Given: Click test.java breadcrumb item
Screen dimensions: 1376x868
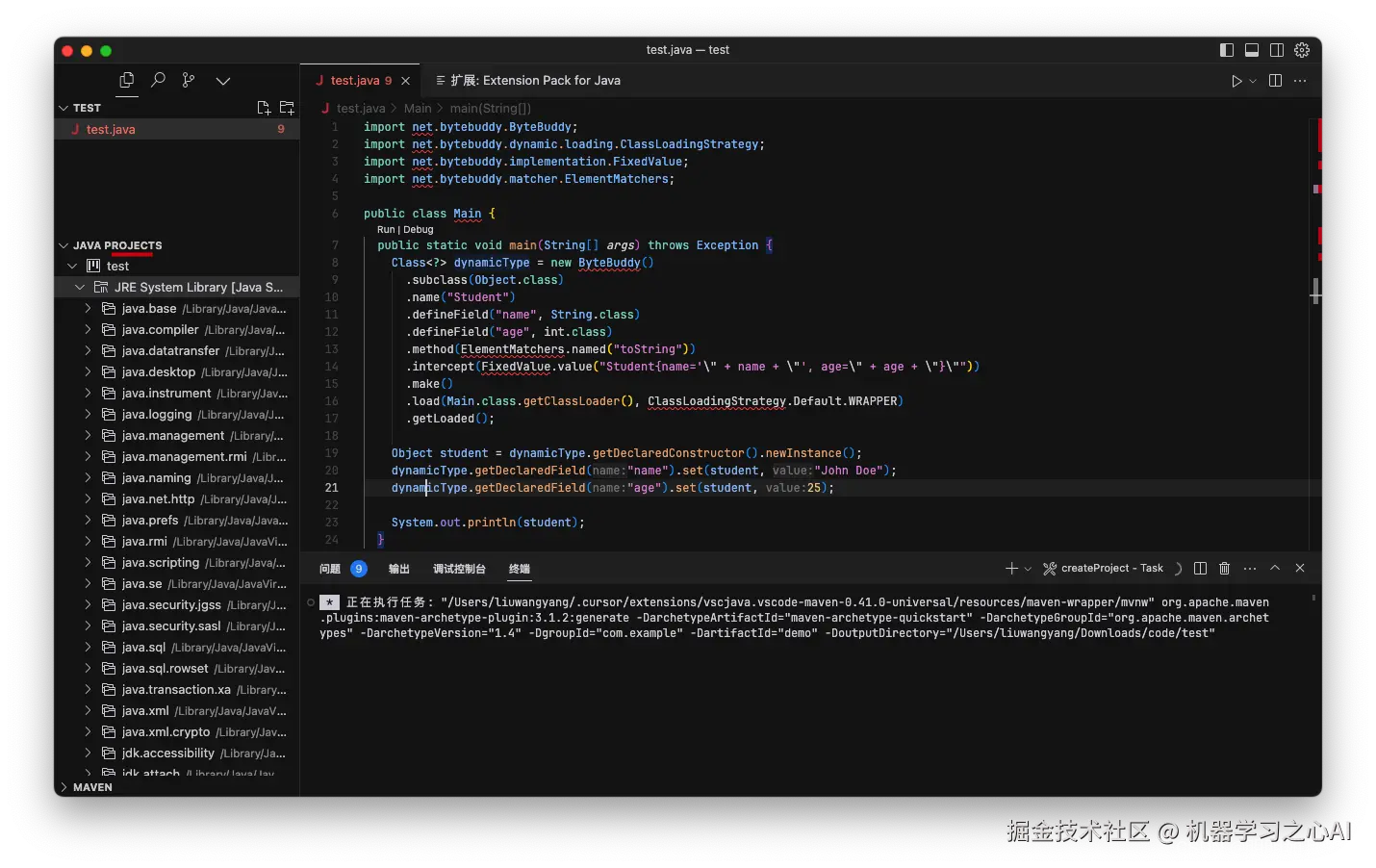Looking at the screenshot, I should pyautogui.click(x=361, y=109).
